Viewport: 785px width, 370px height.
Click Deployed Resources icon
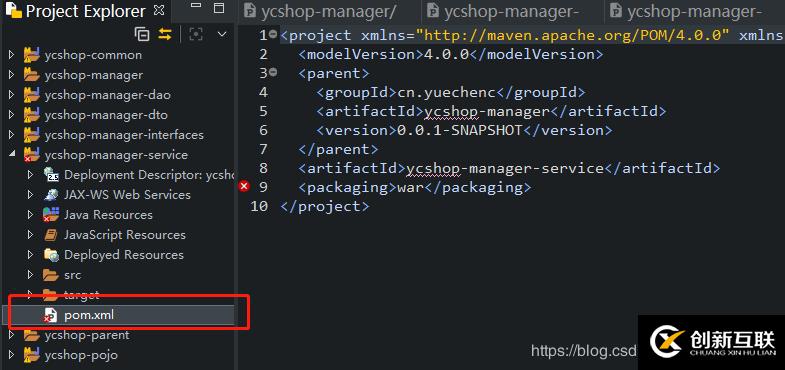click(x=51, y=255)
